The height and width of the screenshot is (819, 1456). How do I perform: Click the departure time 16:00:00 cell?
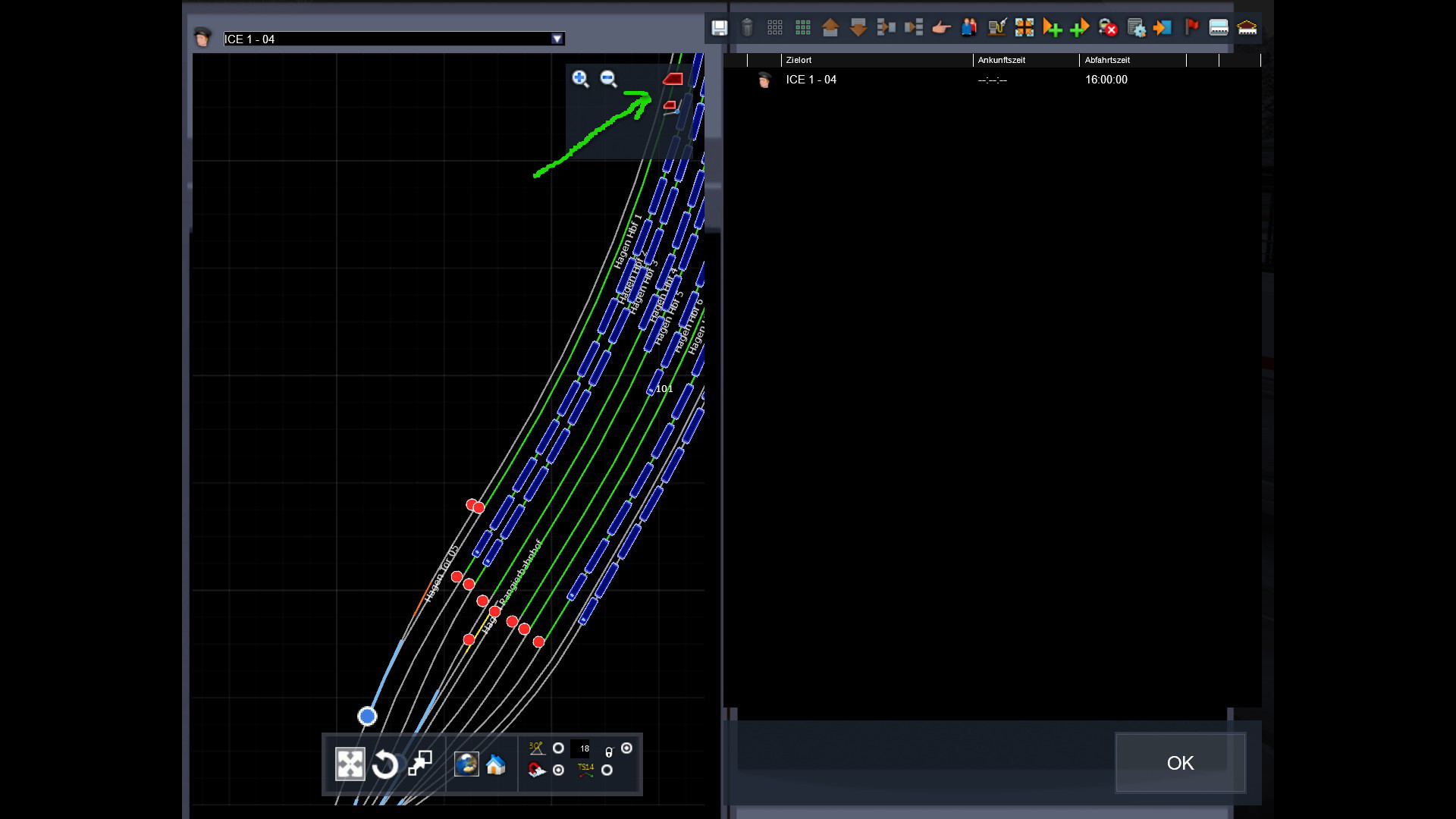[1106, 80]
